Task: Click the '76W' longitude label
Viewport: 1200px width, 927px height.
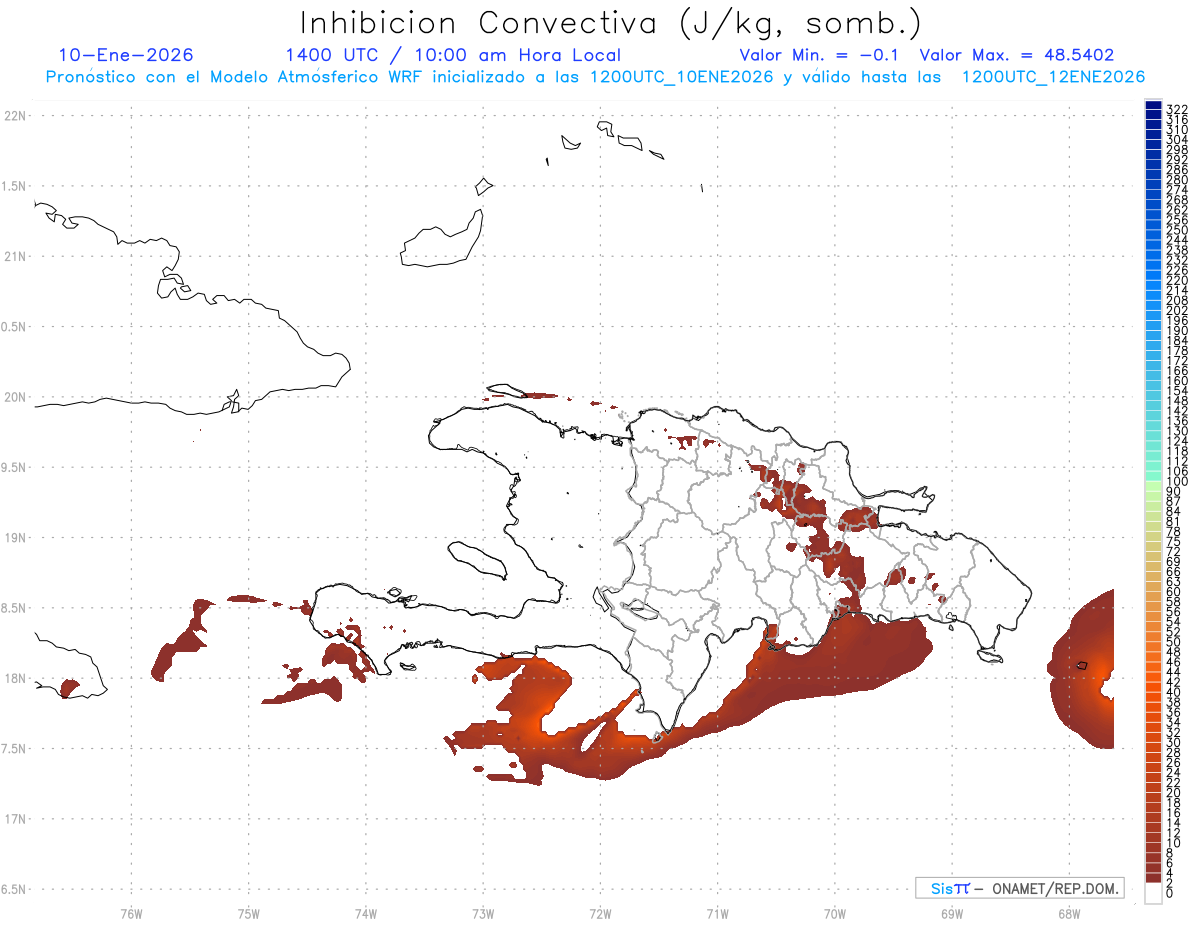Action: 131,912
